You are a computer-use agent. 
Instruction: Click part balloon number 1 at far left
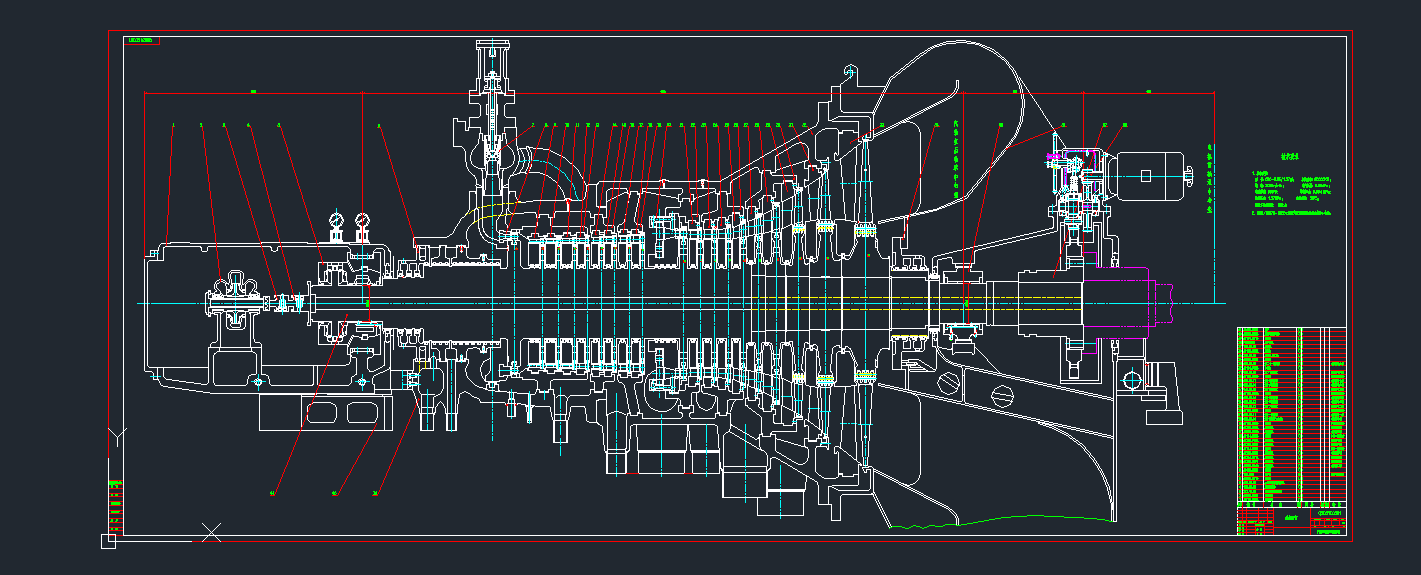point(173,126)
